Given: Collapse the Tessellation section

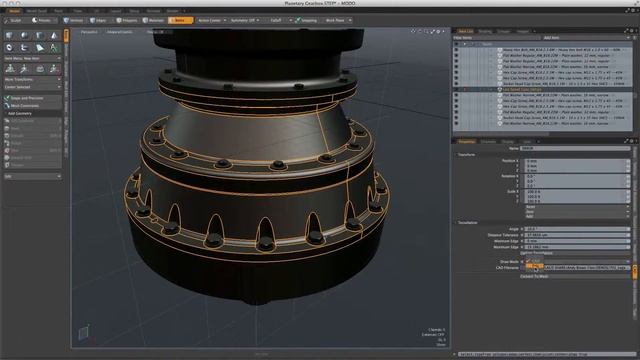Looking at the screenshot, I should click(456, 223).
